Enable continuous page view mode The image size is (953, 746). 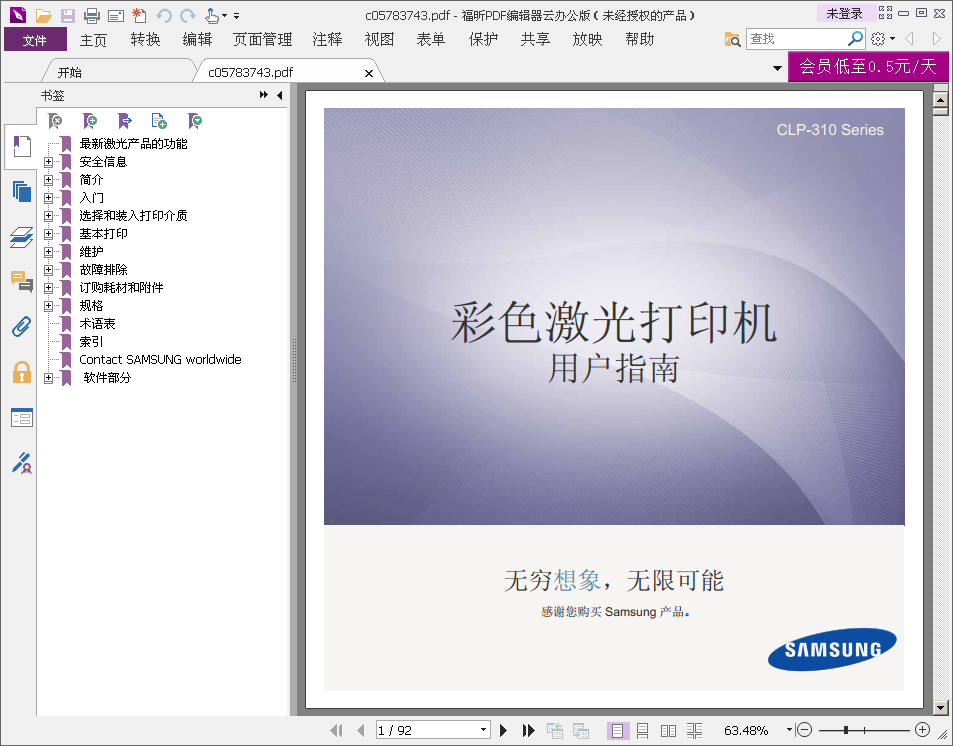point(642,730)
